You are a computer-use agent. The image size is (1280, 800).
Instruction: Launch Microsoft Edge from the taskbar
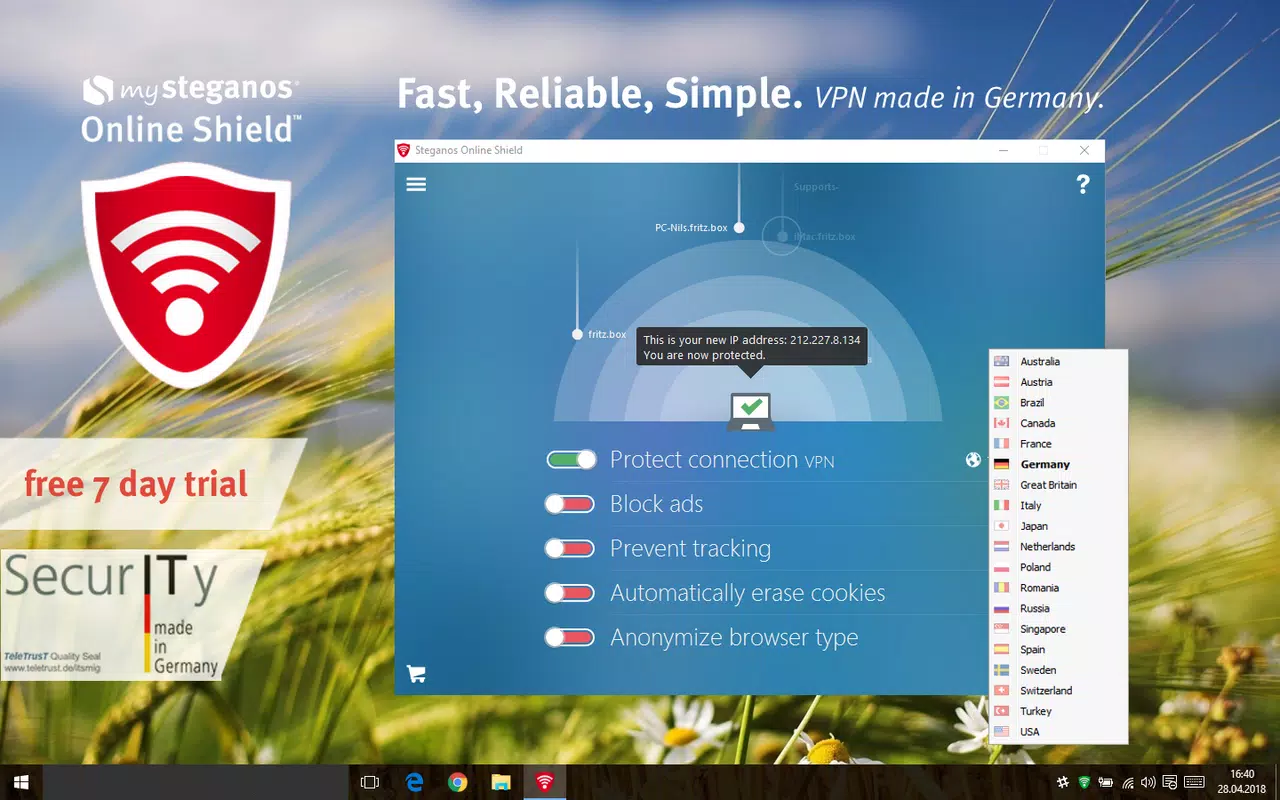click(x=414, y=782)
